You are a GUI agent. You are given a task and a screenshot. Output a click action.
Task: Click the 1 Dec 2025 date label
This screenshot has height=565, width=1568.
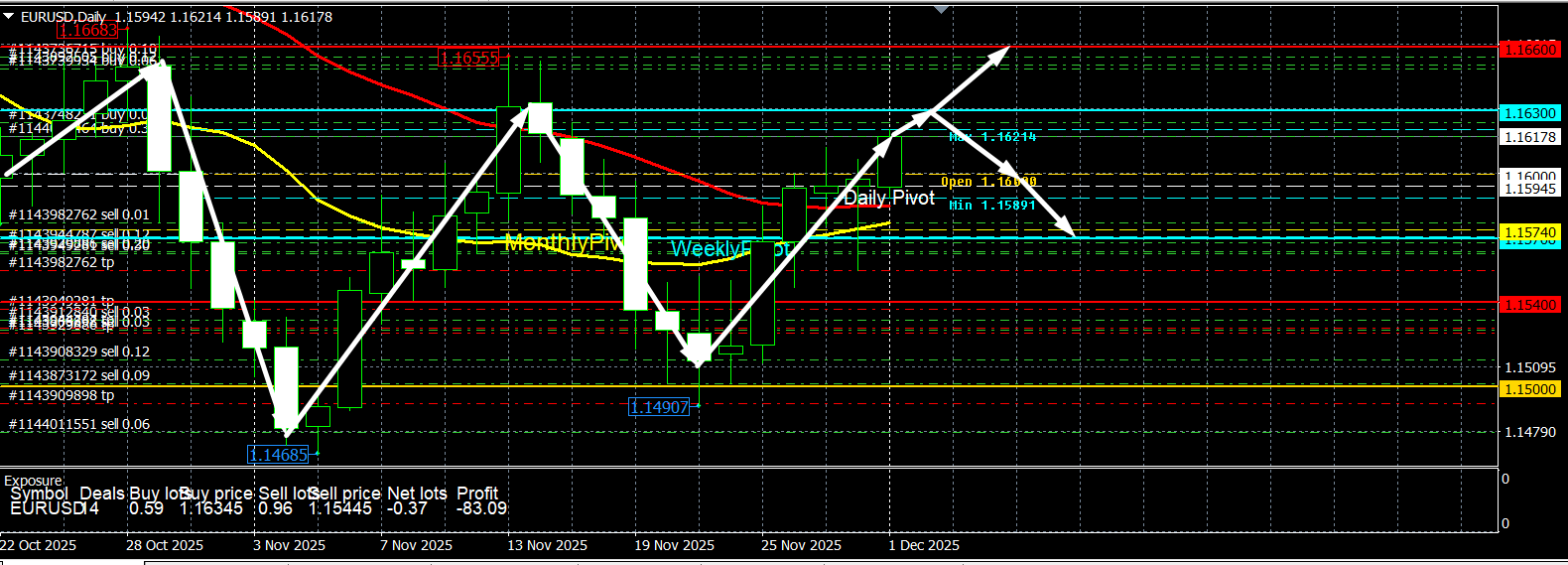(x=924, y=545)
